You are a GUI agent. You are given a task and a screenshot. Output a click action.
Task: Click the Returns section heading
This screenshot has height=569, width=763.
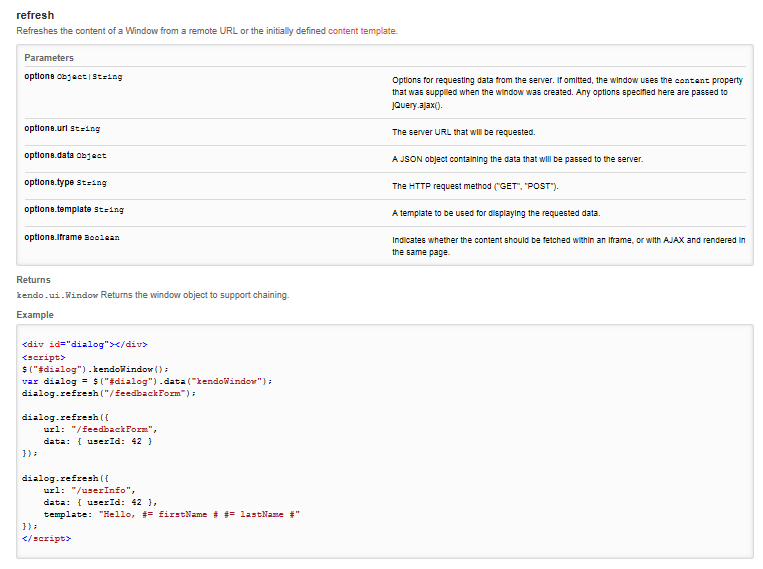click(33, 280)
